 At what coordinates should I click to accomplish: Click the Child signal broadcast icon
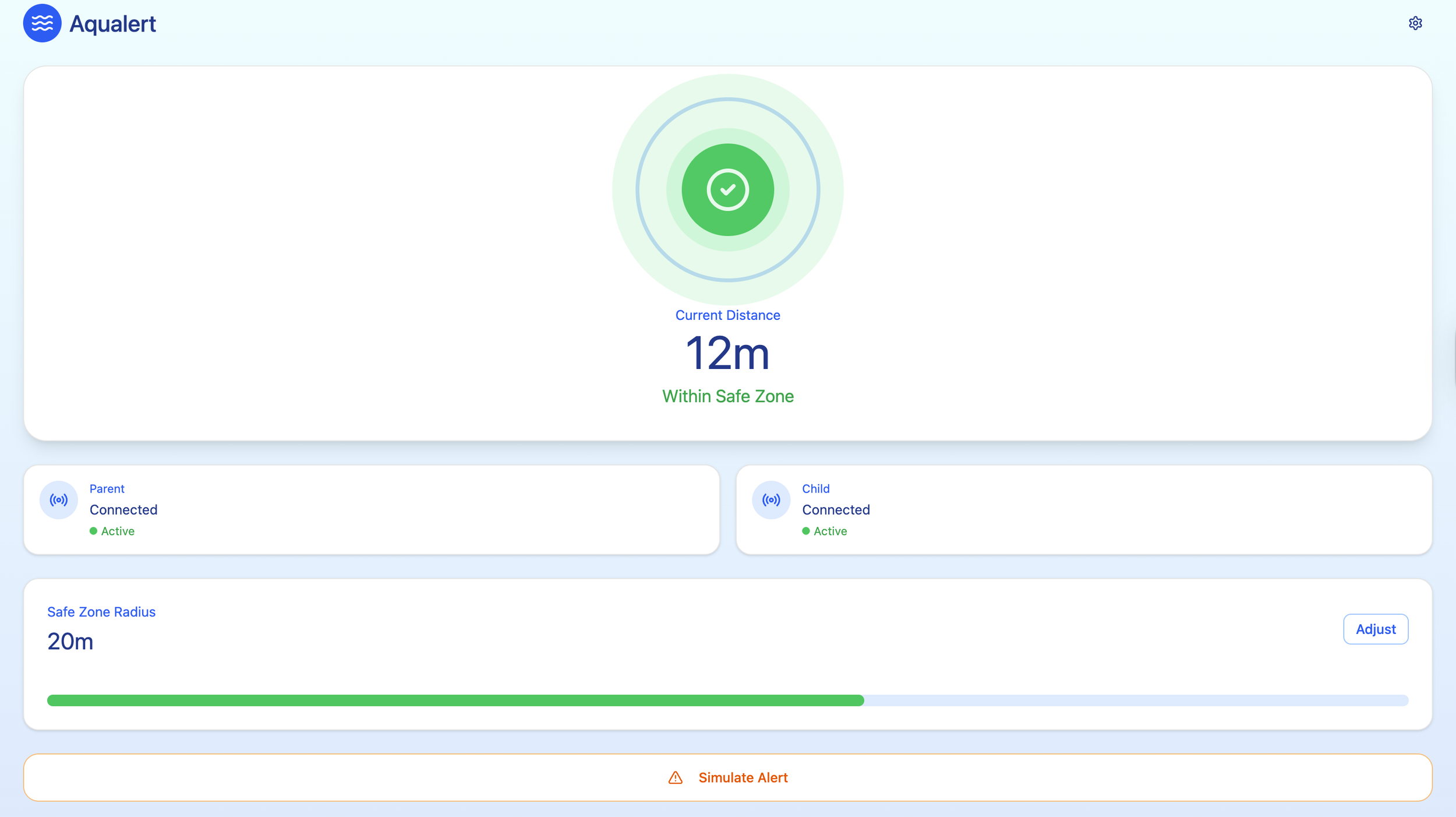pos(771,500)
